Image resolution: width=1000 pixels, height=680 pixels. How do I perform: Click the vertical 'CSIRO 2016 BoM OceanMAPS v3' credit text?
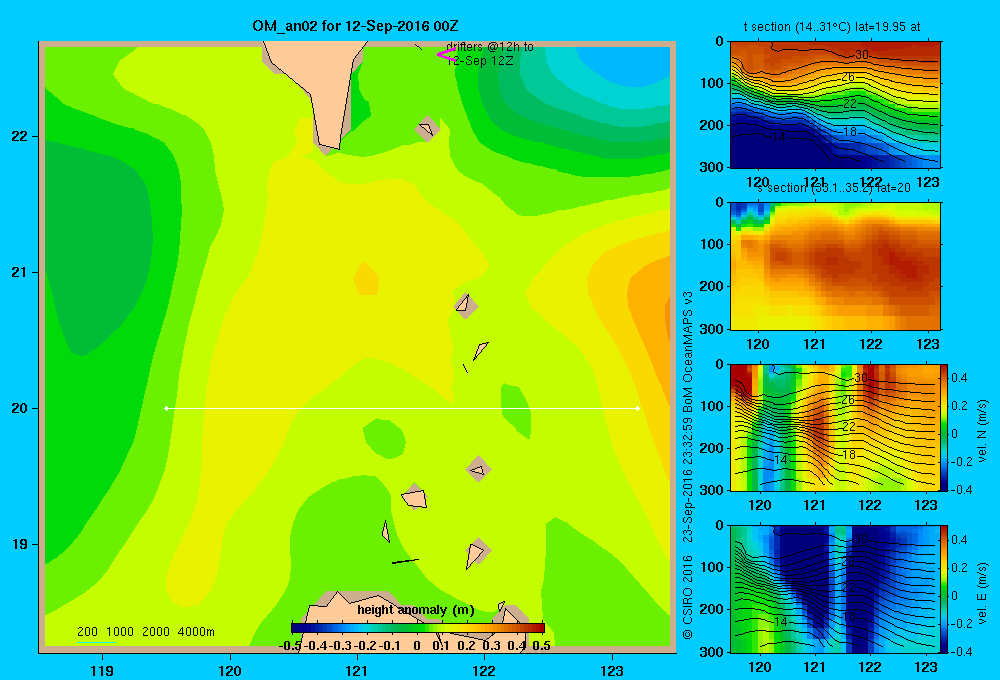688,466
